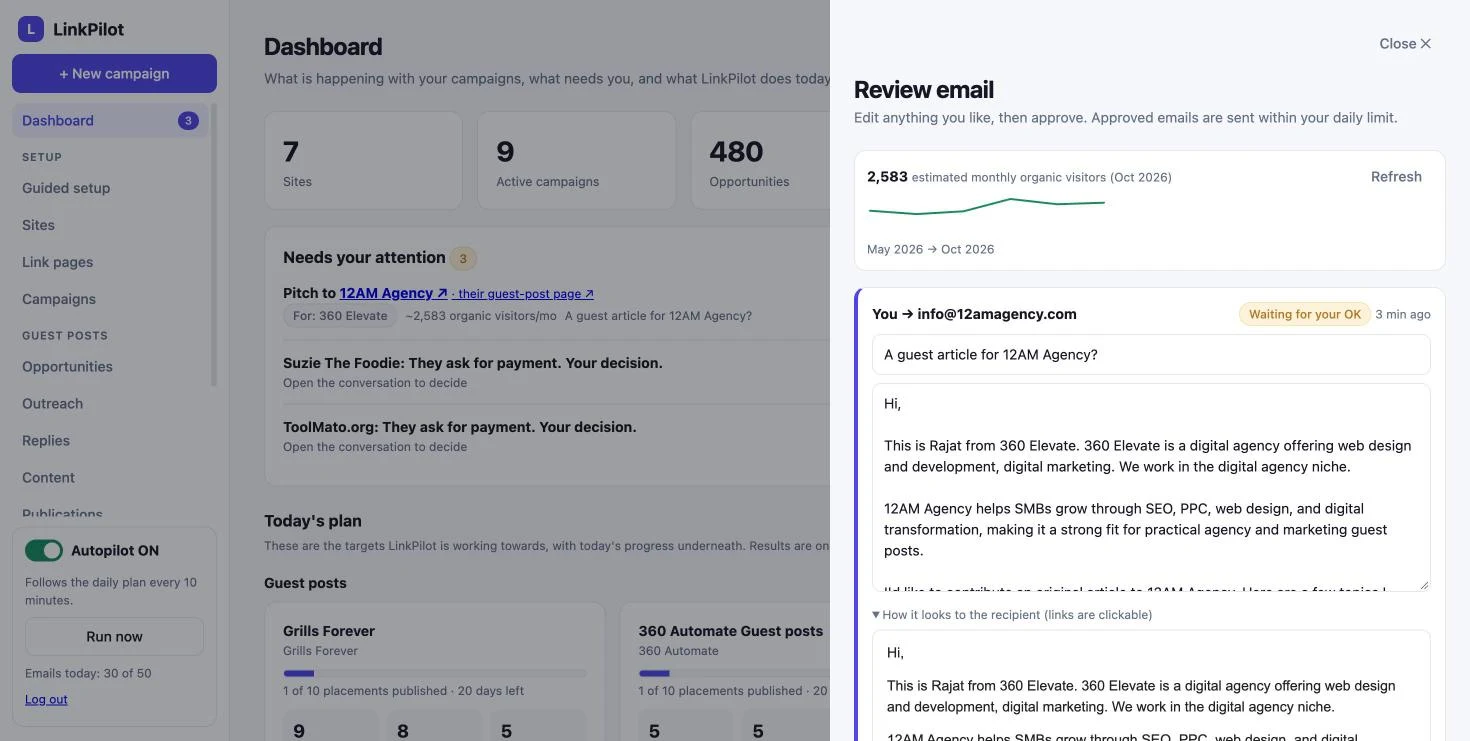Open the Outreach section
The image size is (1470, 741).
point(52,404)
